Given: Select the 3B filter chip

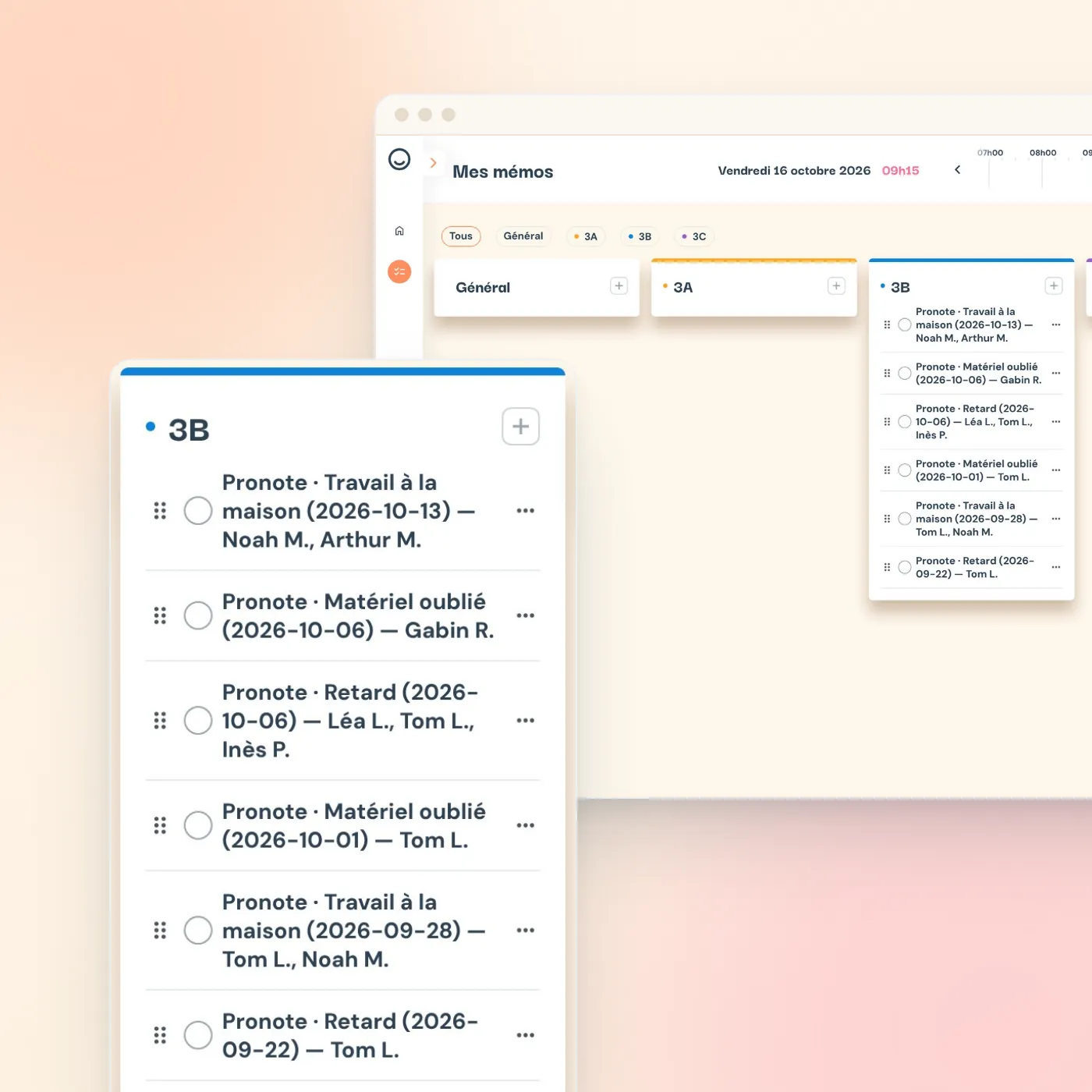Looking at the screenshot, I should (640, 236).
